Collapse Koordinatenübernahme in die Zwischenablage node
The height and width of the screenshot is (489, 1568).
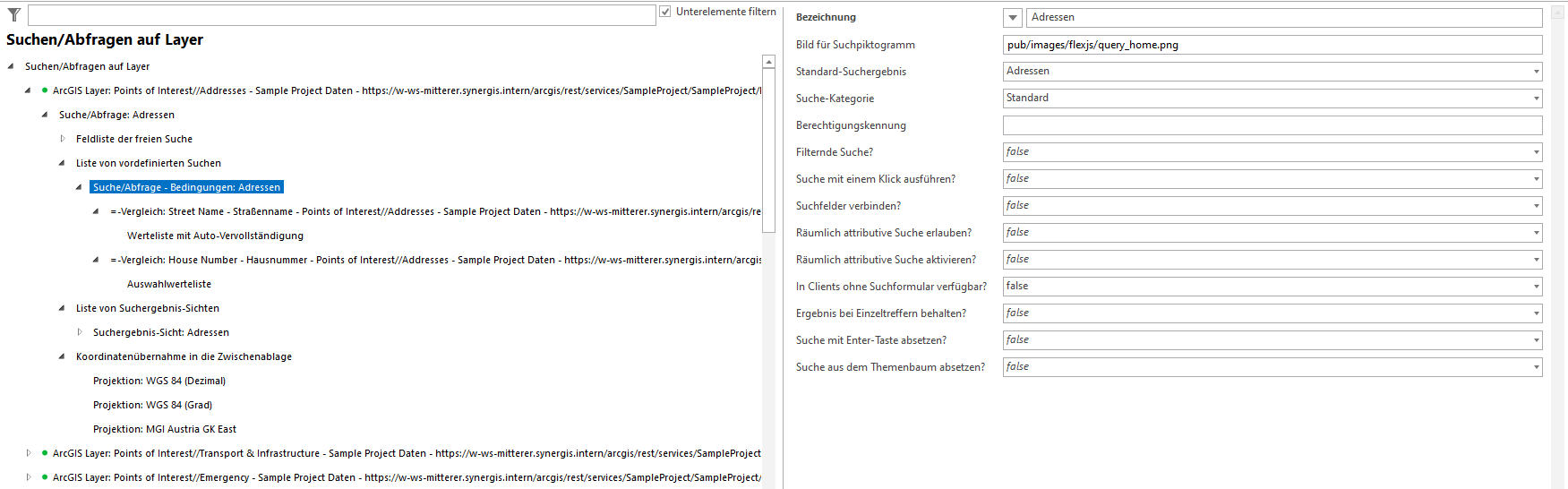(62, 356)
